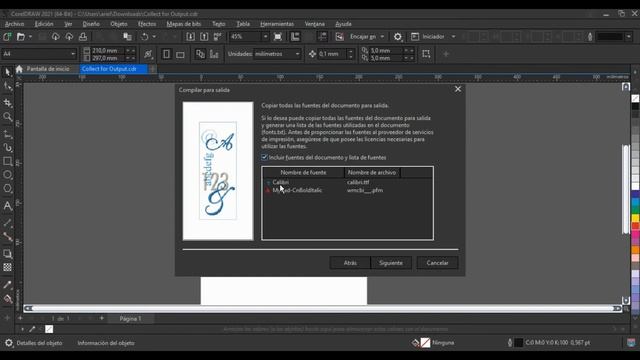The width and height of the screenshot is (640, 360).
Task: Click the Open folder icon
Action: pos(20,37)
